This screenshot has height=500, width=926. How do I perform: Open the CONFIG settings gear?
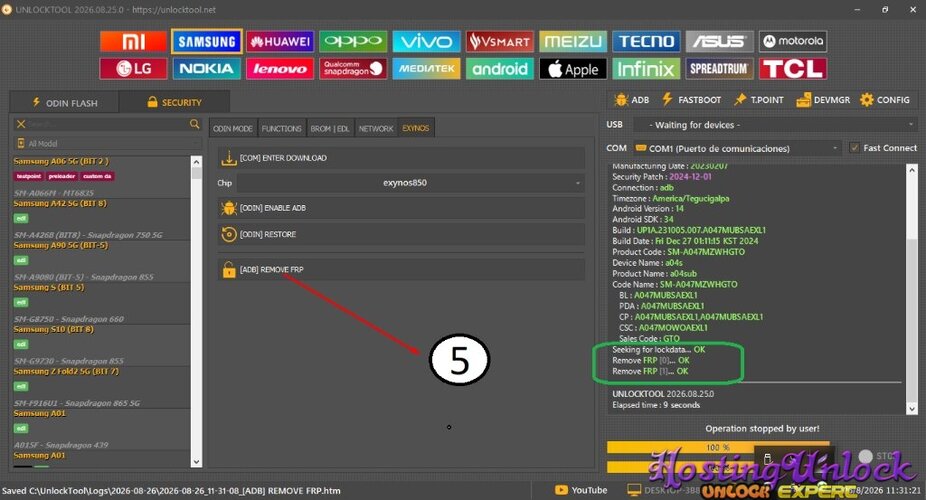point(885,100)
